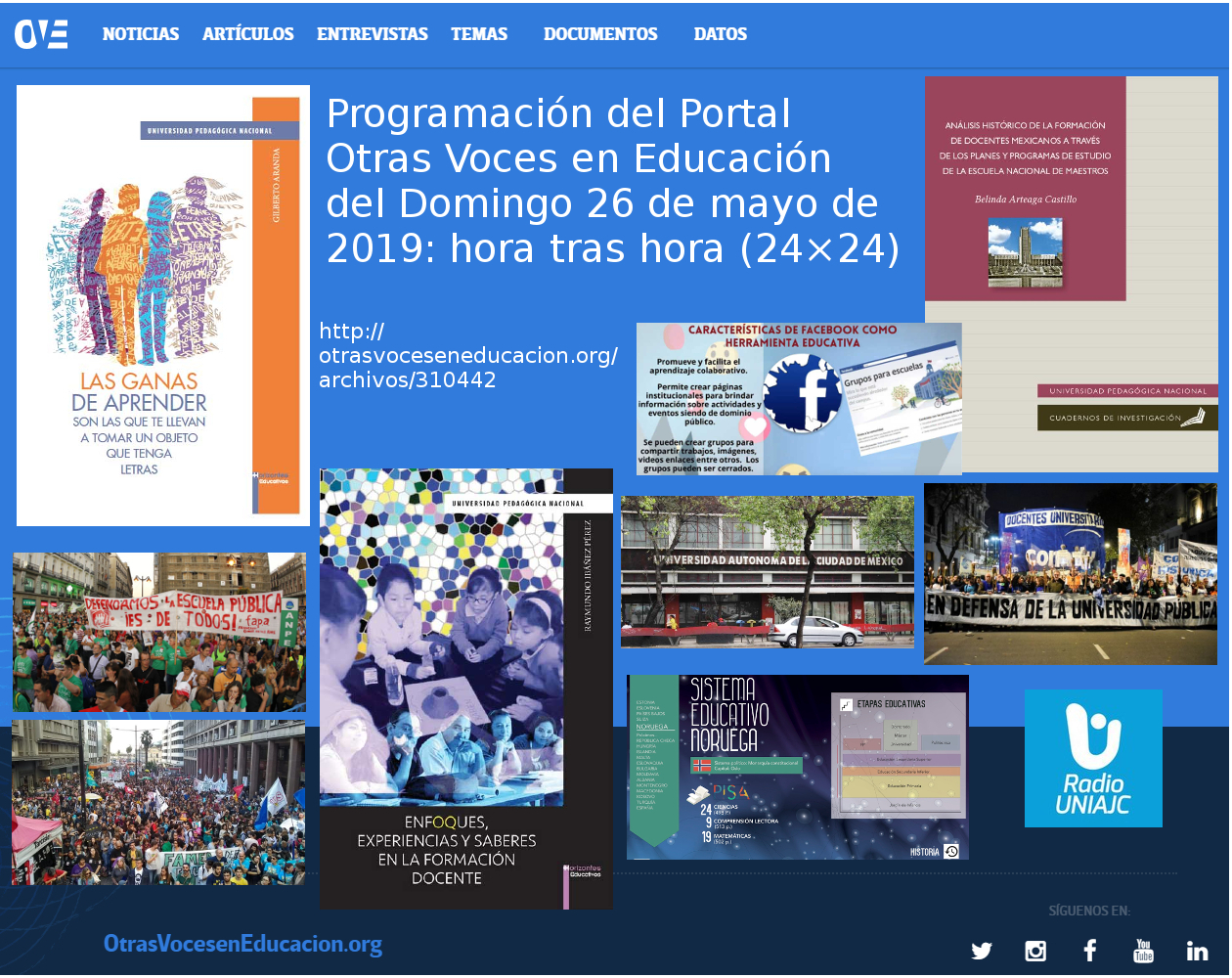Open the Twitter social icon

[x=982, y=951]
